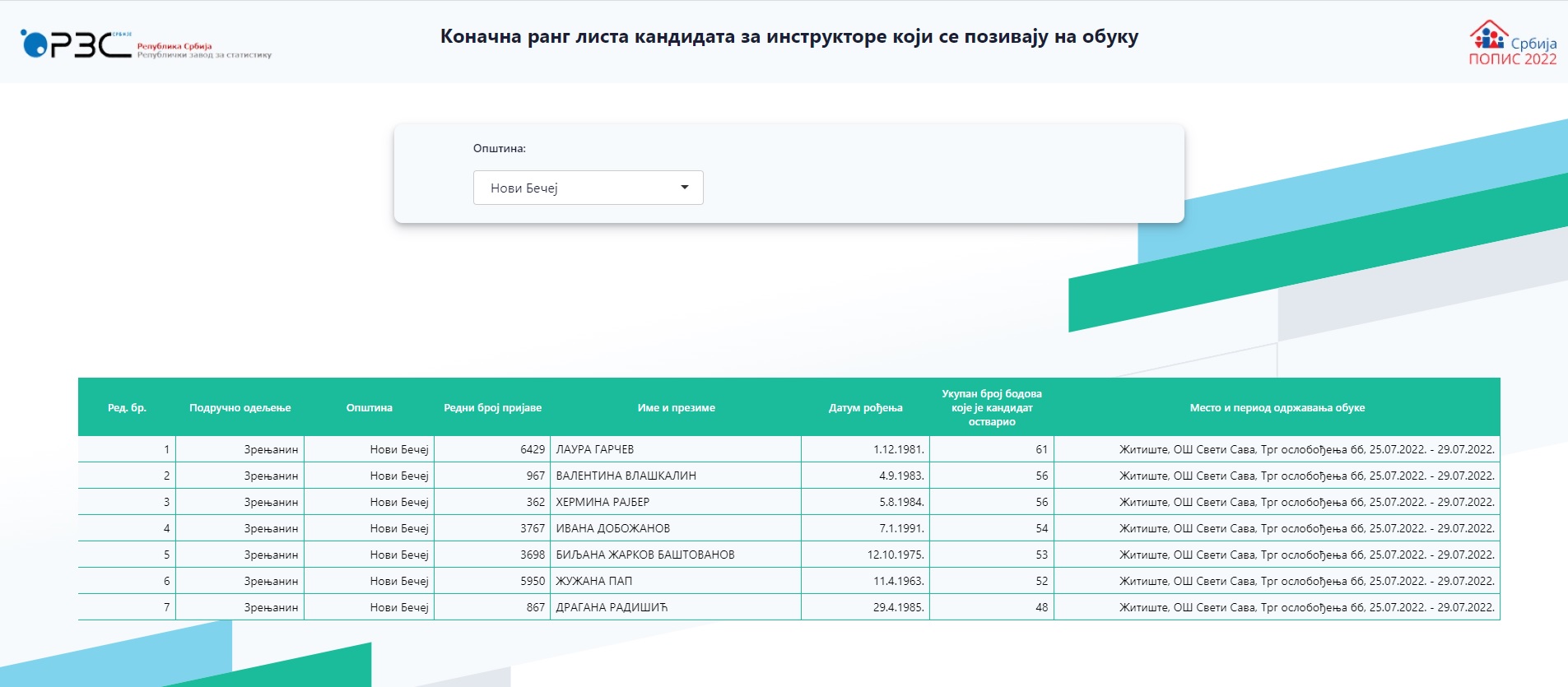Click the Општина: label above dropdown
The image size is (1568, 687).
tap(499, 148)
